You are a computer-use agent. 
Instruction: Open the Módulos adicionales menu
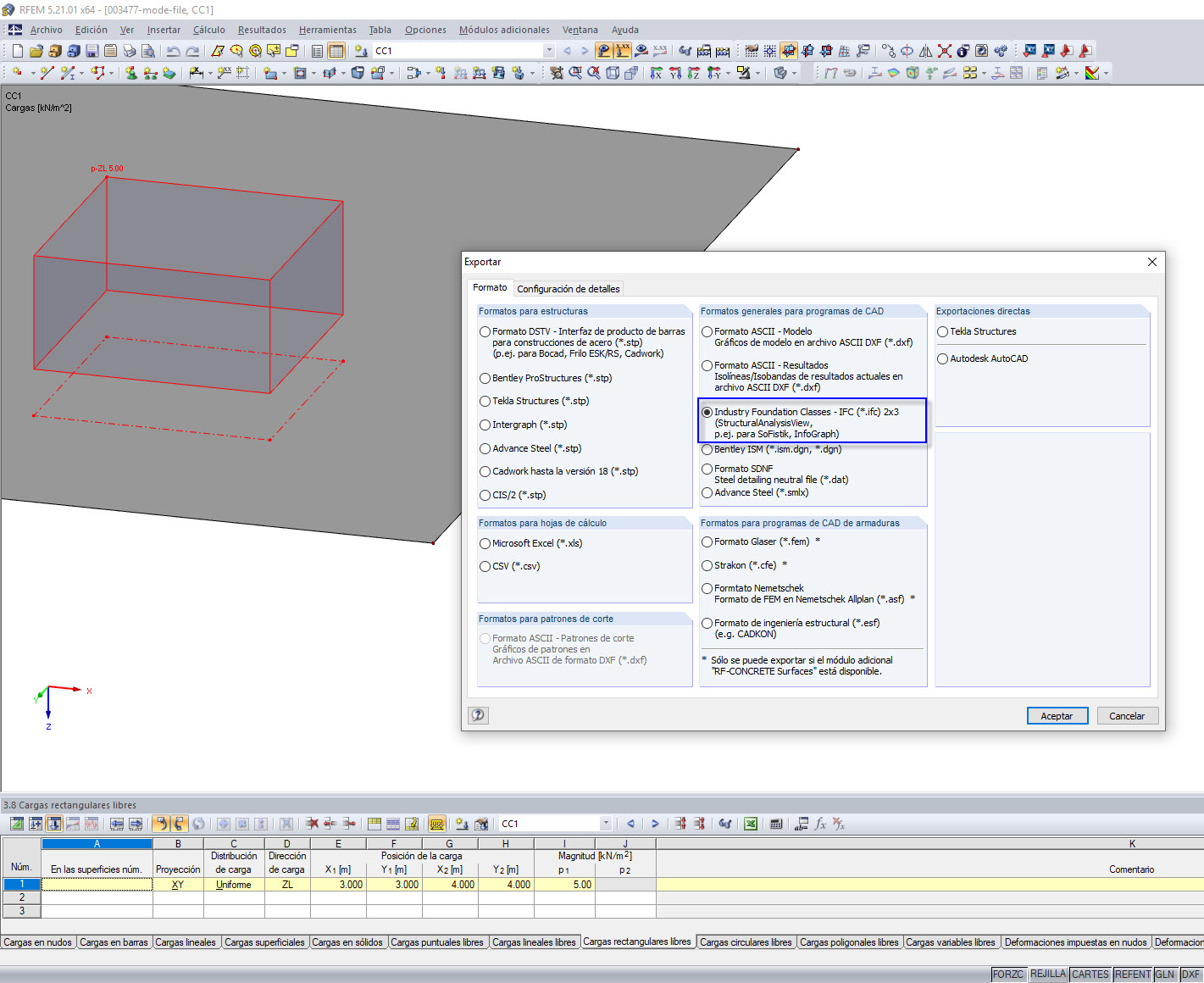[504, 30]
